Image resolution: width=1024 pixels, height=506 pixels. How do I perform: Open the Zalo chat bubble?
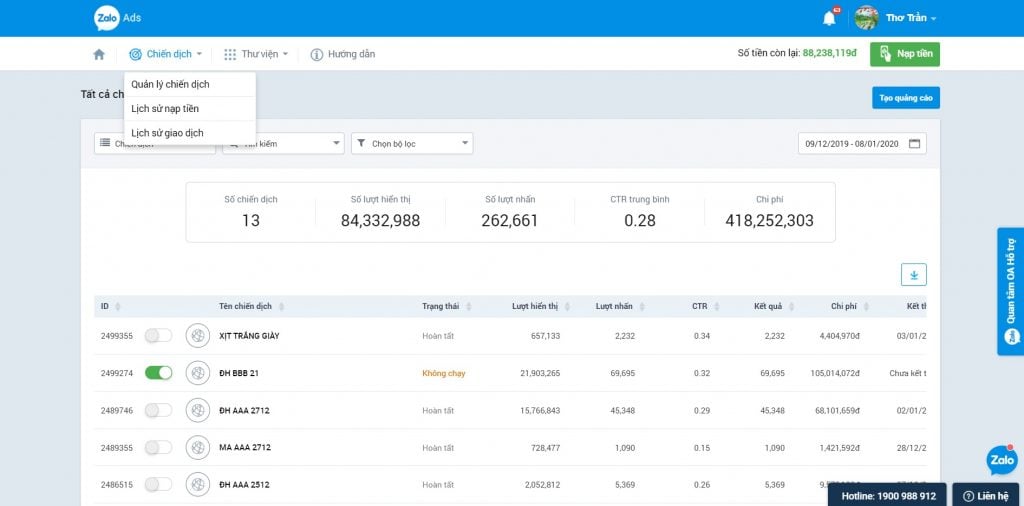click(x=1001, y=460)
